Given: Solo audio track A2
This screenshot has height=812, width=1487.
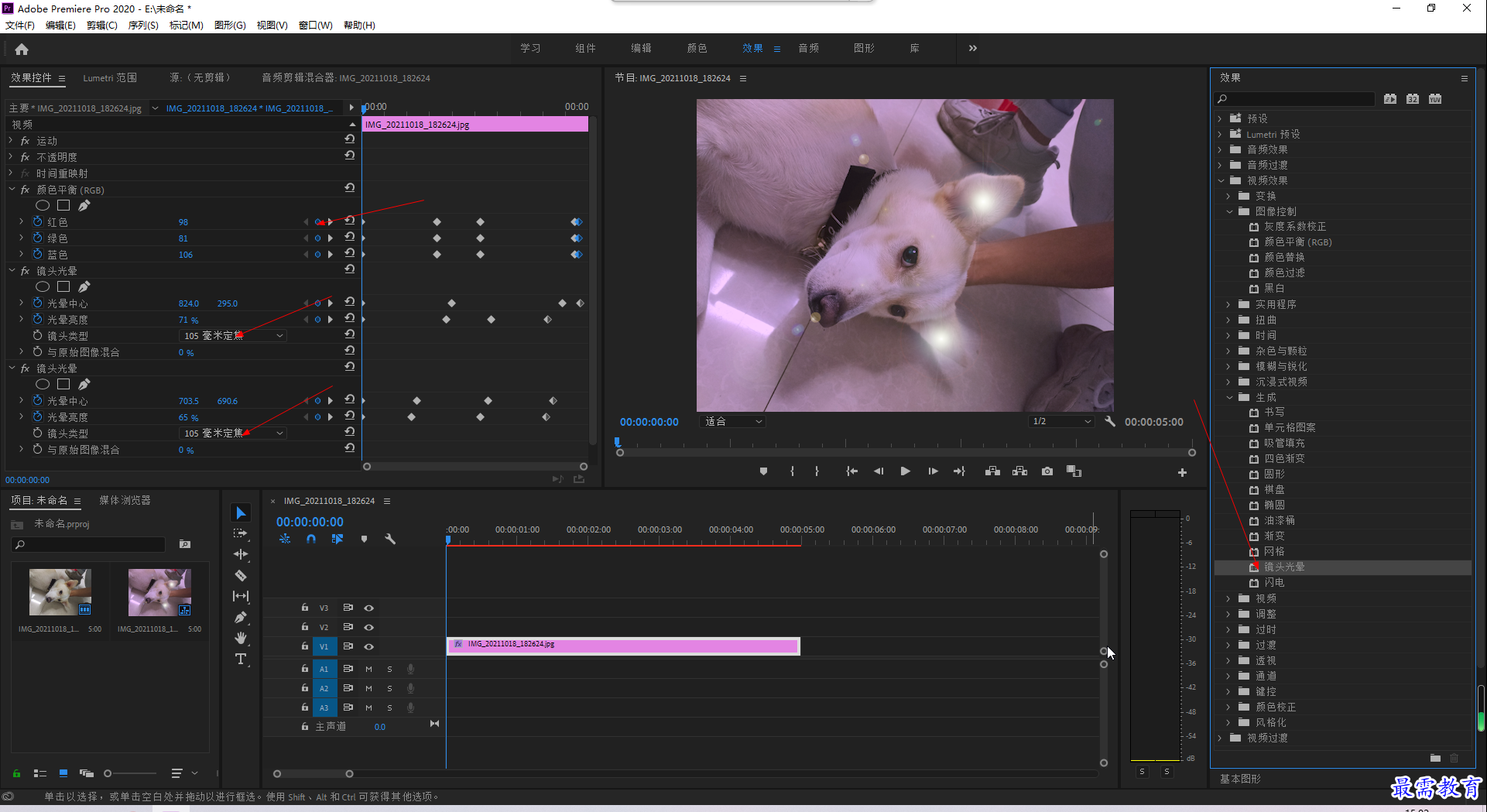Looking at the screenshot, I should pos(389,688).
